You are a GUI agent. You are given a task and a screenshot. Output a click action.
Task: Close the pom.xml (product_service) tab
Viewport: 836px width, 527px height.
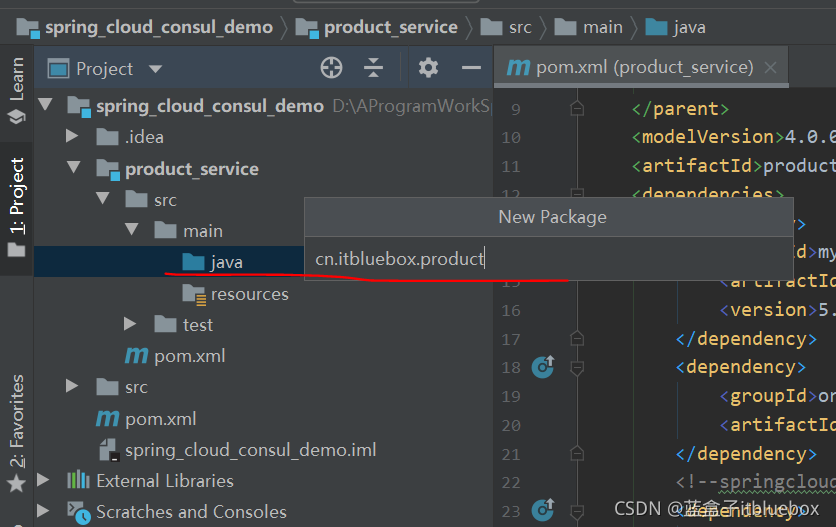[770, 67]
